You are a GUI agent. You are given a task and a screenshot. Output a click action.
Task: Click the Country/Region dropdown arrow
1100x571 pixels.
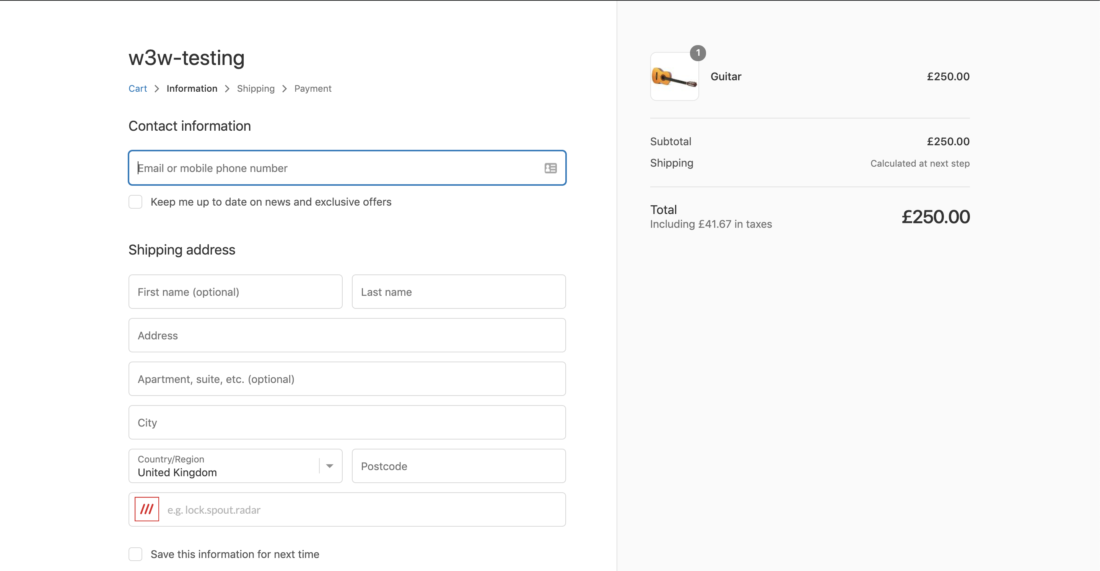pyautogui.click(x=329, y=466)
